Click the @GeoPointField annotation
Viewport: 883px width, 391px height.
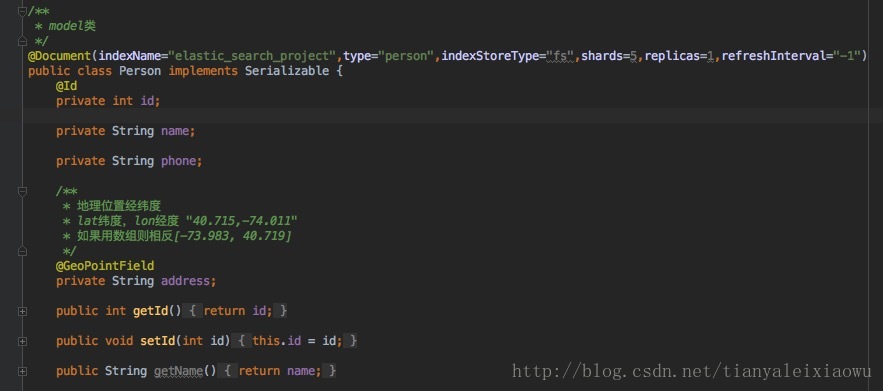click(x=105, y=266)
